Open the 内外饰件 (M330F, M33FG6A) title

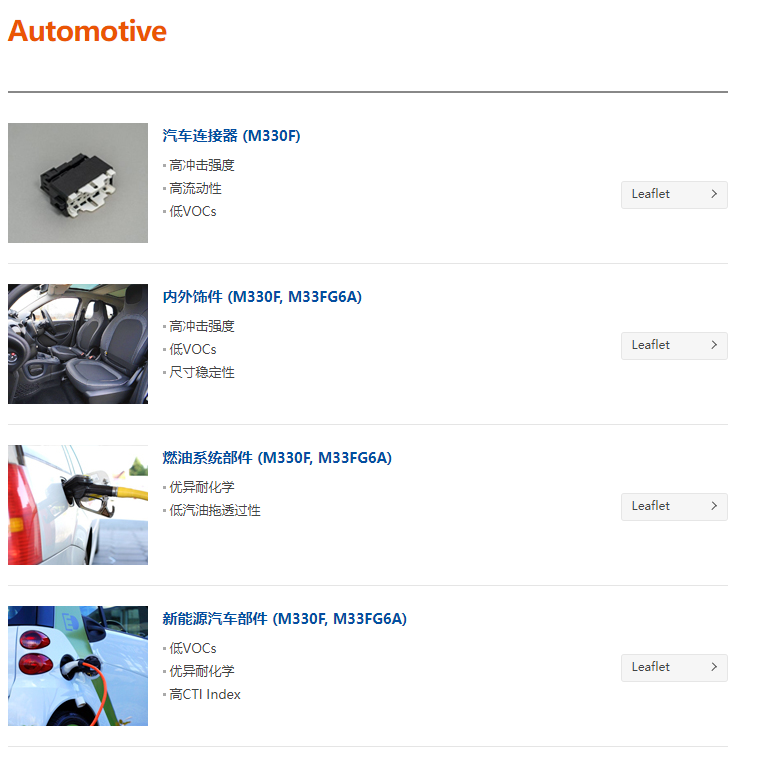[x=262, y=297]
